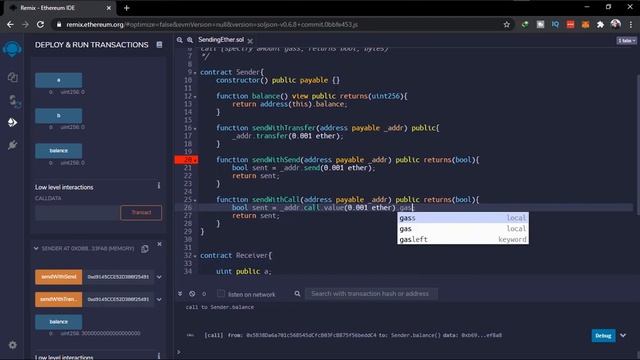This screenshot has height=360, width=640.
Task: Toggle the terminal collapse arrows icon
Action: pyautogui.click(x=180, y=293)
